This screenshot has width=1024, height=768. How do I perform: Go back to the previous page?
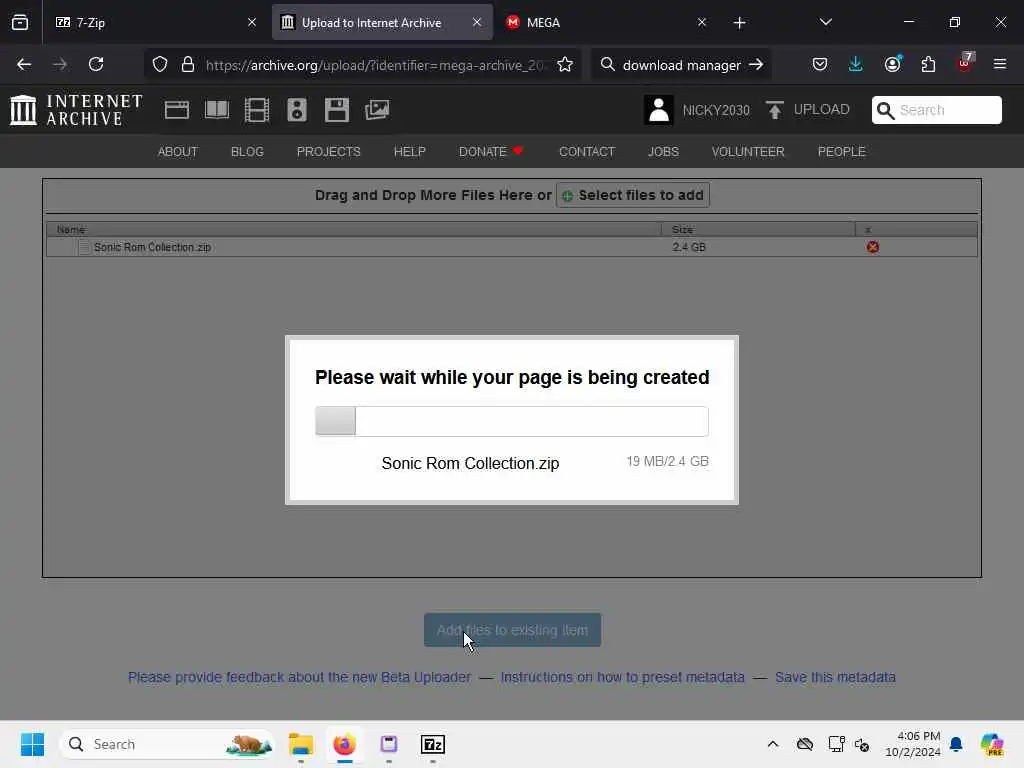tap(24, 64)
